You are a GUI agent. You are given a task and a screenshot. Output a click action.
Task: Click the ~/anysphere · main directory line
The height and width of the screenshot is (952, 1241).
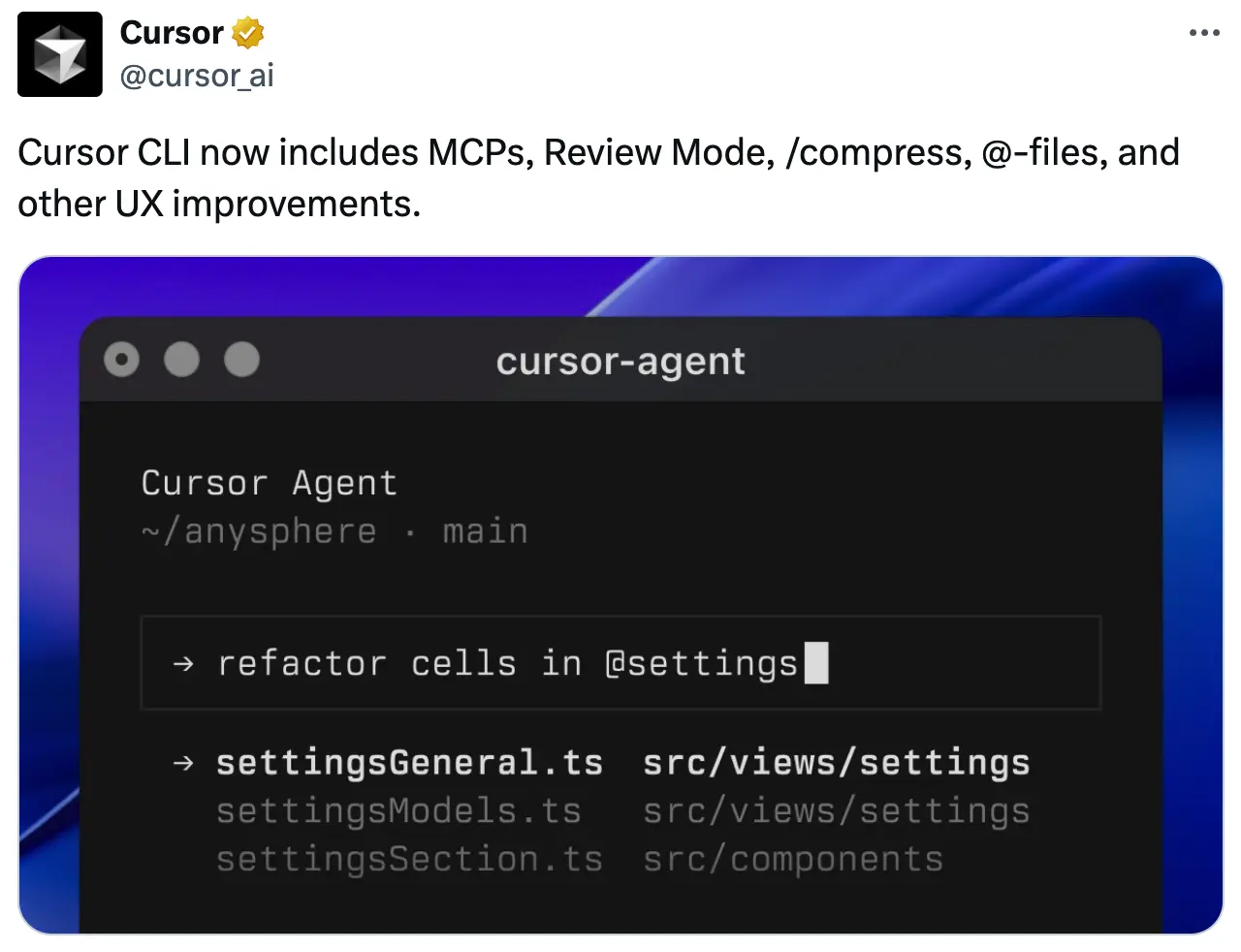(335, 532)
